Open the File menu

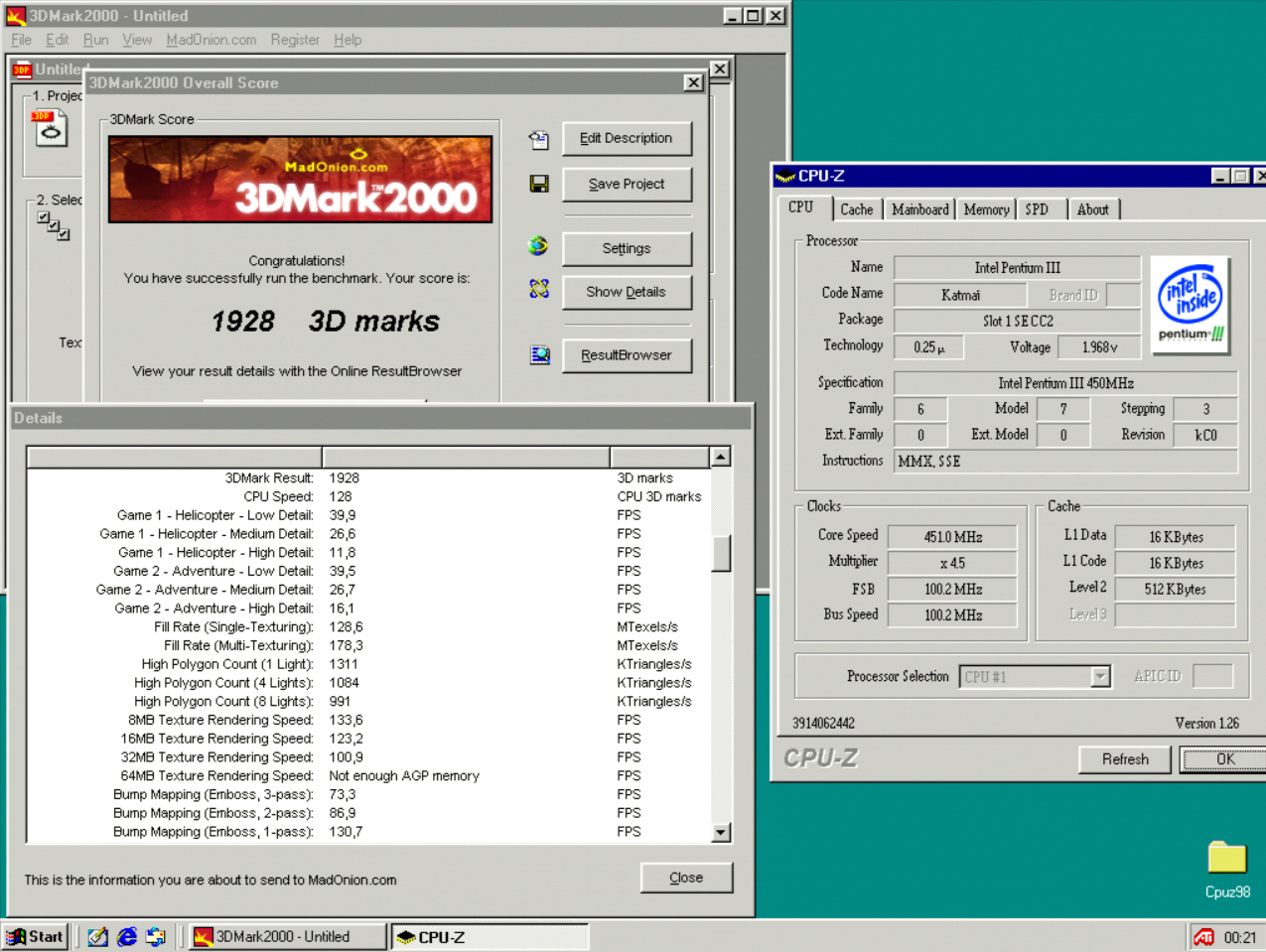[x=21, y=40]
